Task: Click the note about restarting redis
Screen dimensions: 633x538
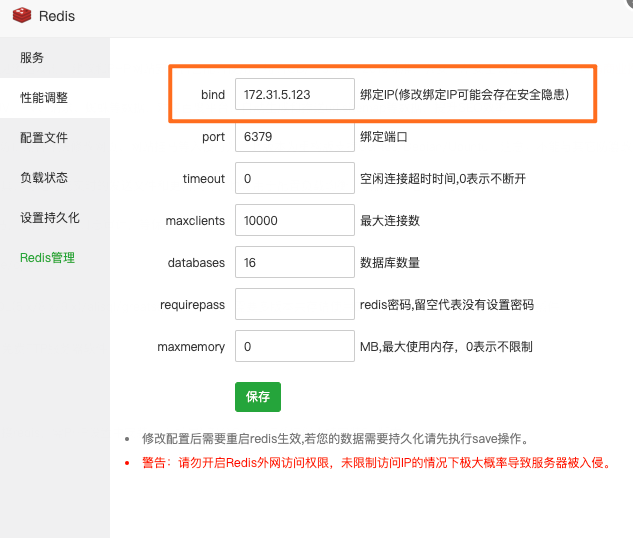Action: (x=336, y=438)
